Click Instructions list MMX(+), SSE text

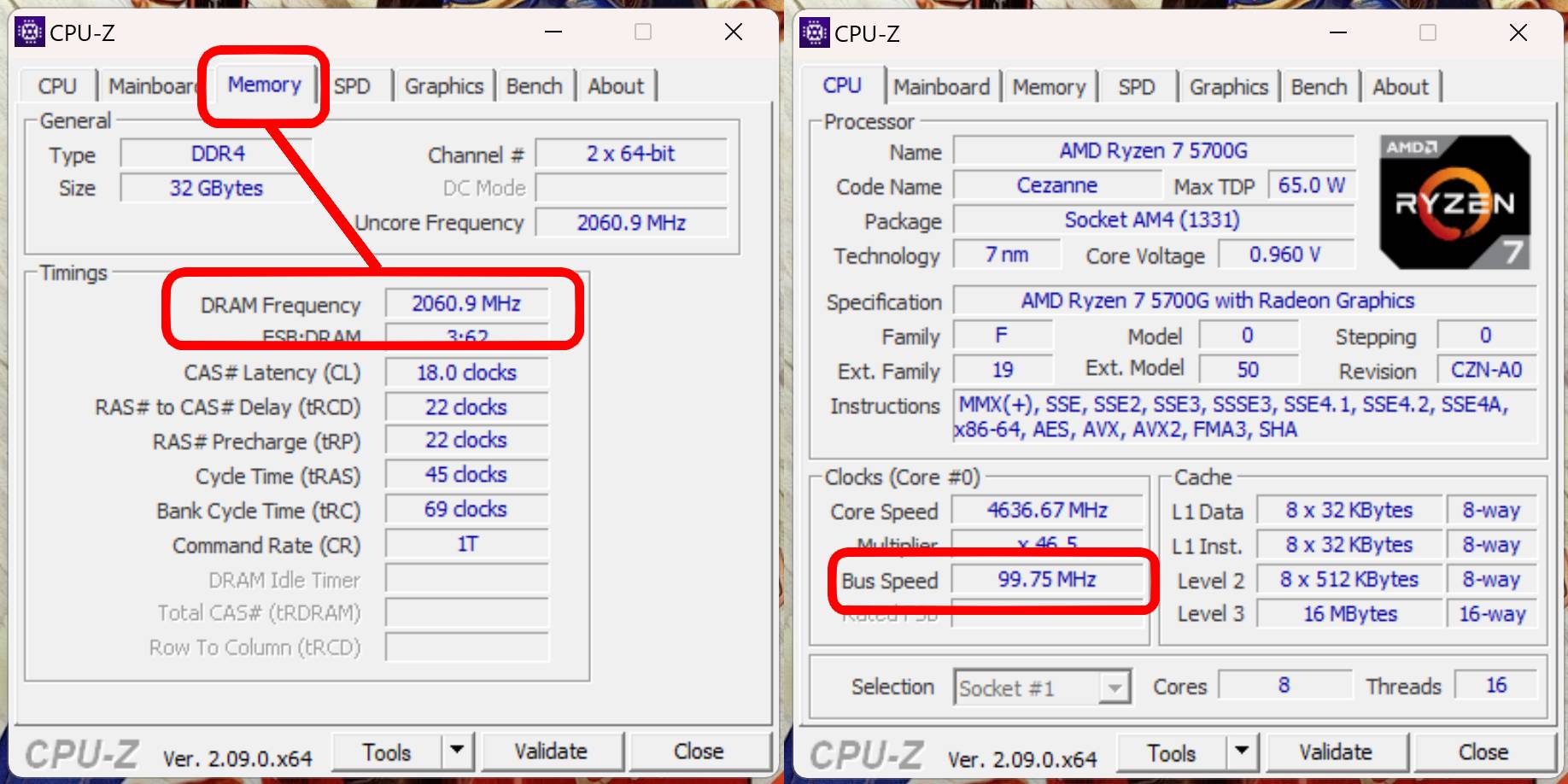pyautogui.click(x=1245, y=417)
